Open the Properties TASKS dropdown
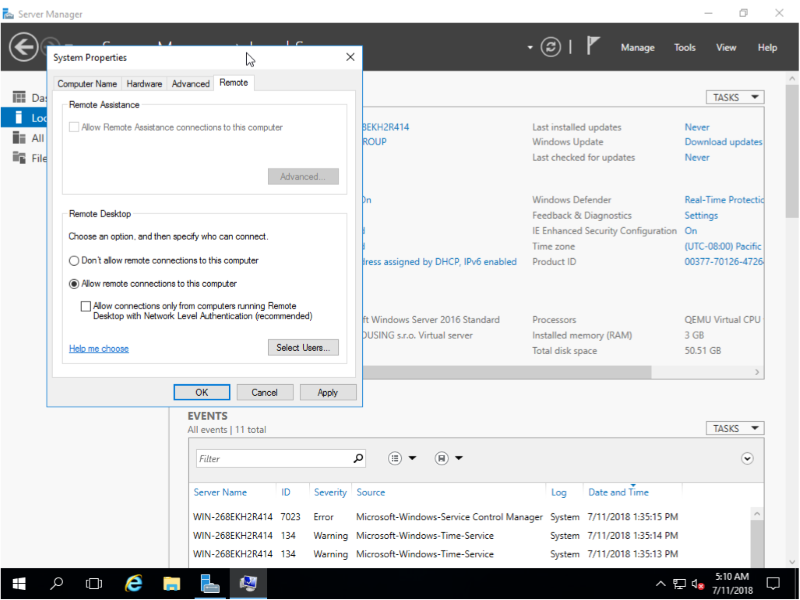This screenshot has height=600, width=800. (735, 97)
